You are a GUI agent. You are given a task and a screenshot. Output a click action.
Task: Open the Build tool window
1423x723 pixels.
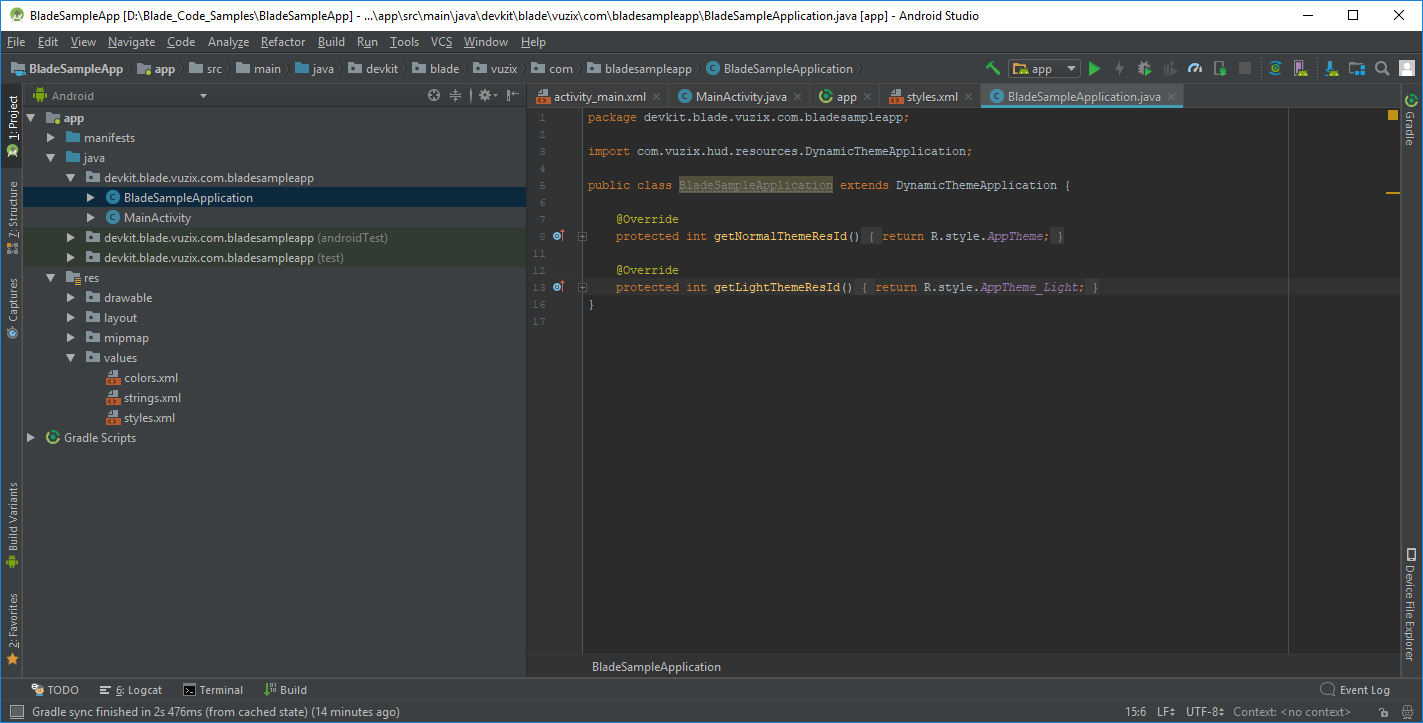coord(286,690)
